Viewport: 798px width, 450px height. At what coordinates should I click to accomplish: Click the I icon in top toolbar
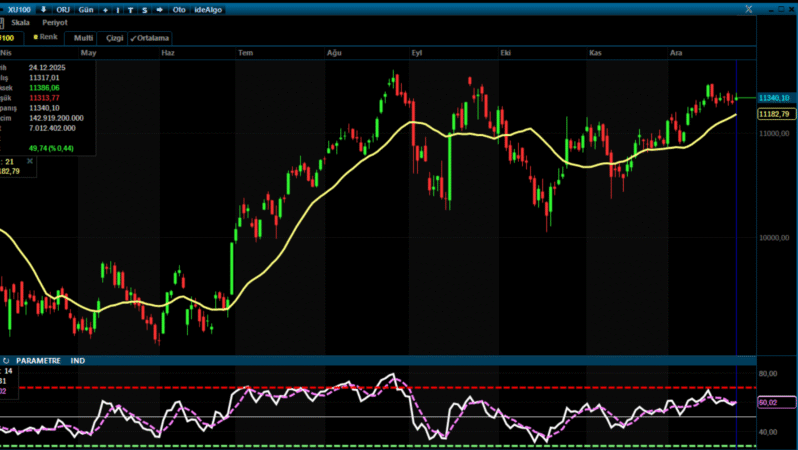118,9
